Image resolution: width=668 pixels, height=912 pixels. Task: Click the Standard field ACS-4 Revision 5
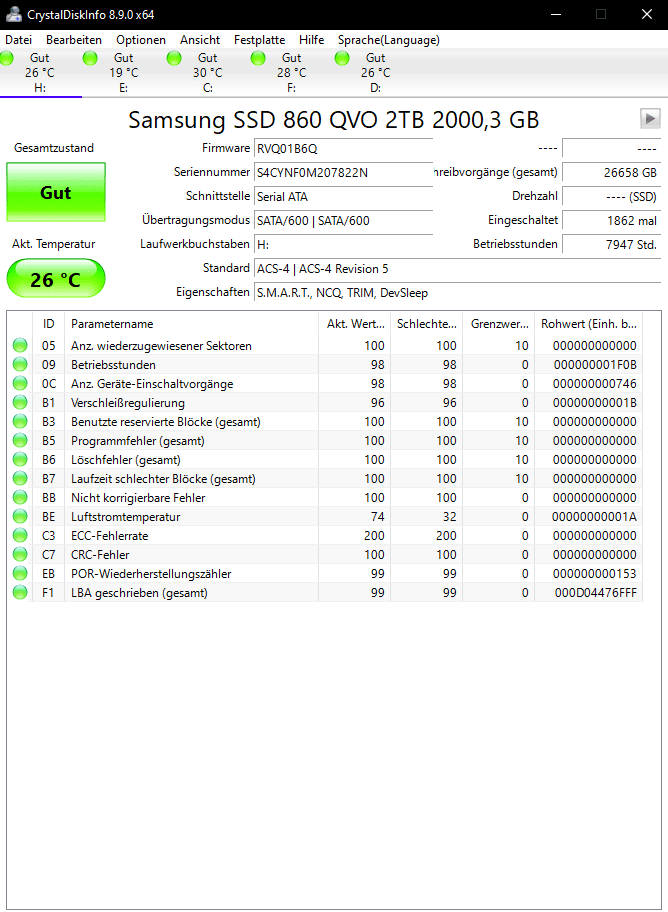457,269
